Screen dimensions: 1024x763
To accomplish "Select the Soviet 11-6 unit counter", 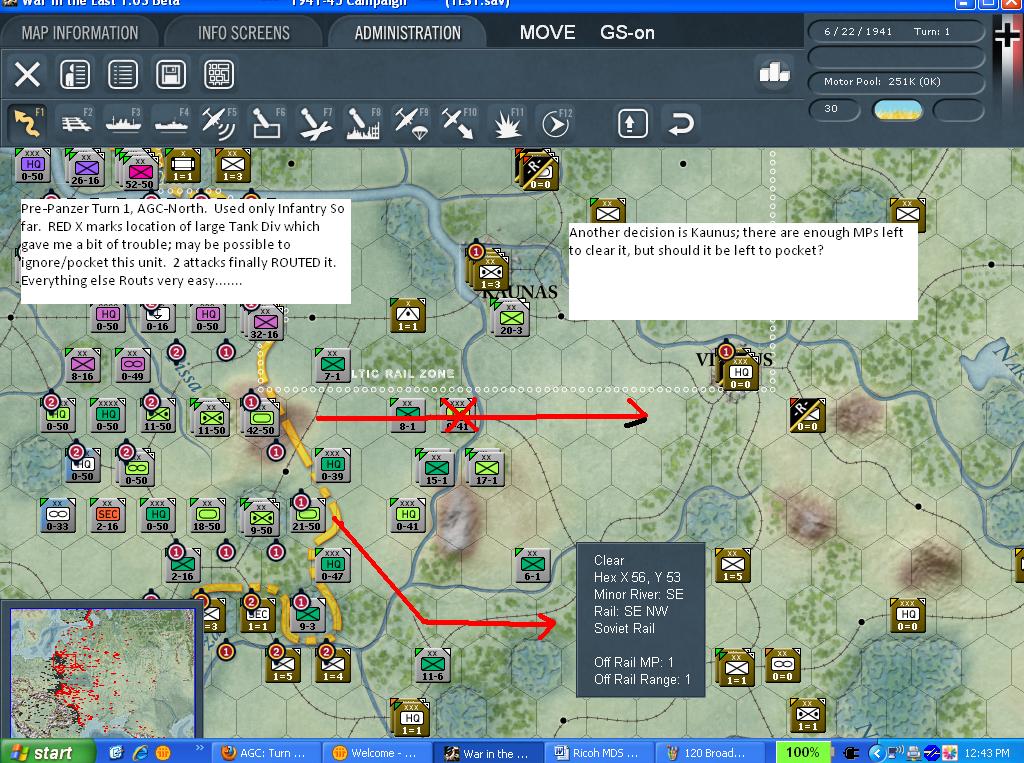I will pyautogui.click(x=432, y=665).
